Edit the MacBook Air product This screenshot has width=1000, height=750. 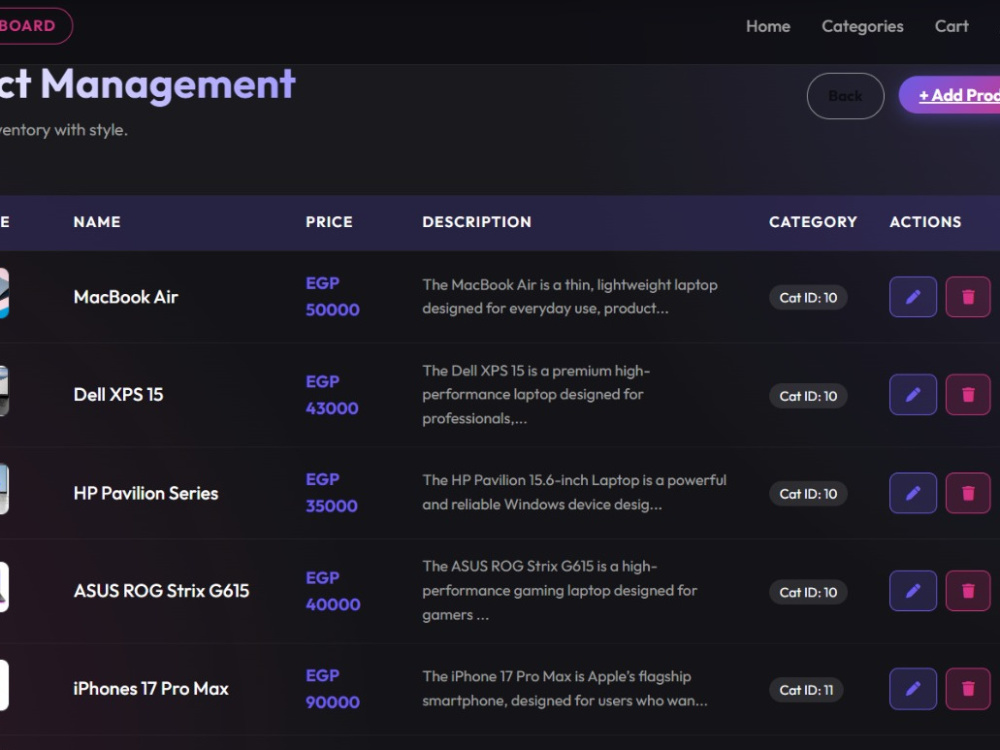913,297
